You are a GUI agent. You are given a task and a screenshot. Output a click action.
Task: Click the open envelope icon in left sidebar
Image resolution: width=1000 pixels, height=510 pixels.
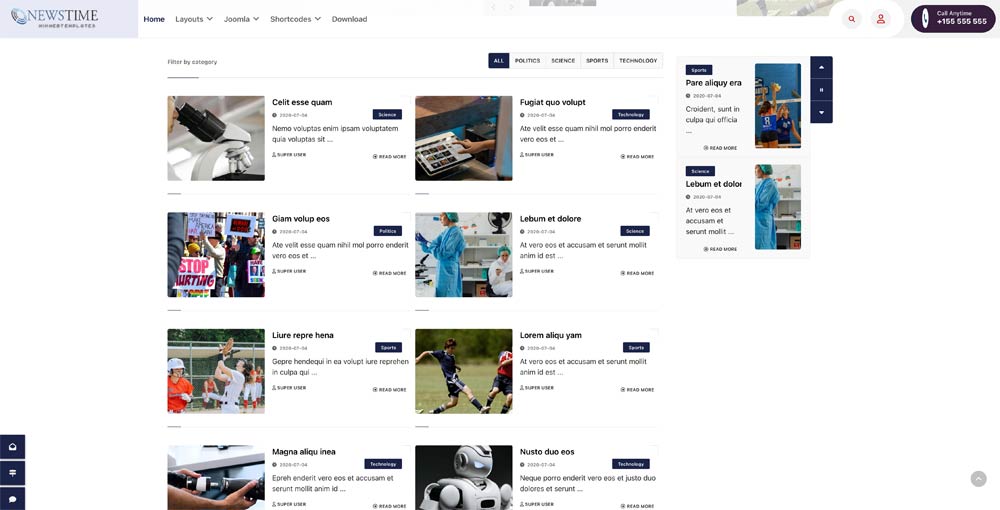click(x=12, y=447)
